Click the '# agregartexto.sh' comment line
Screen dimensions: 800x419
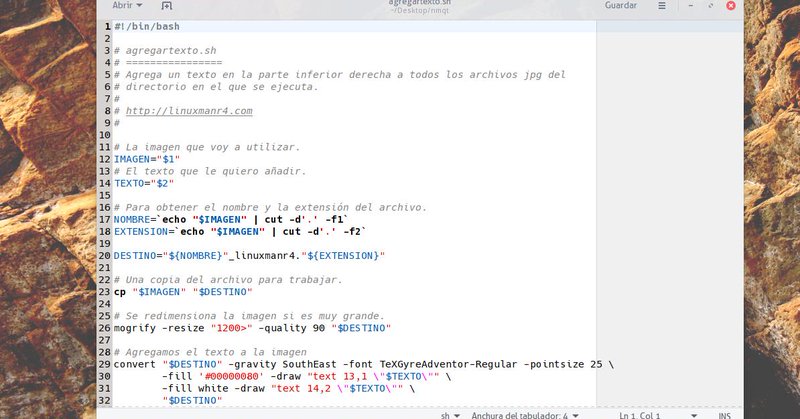(165, 51)
